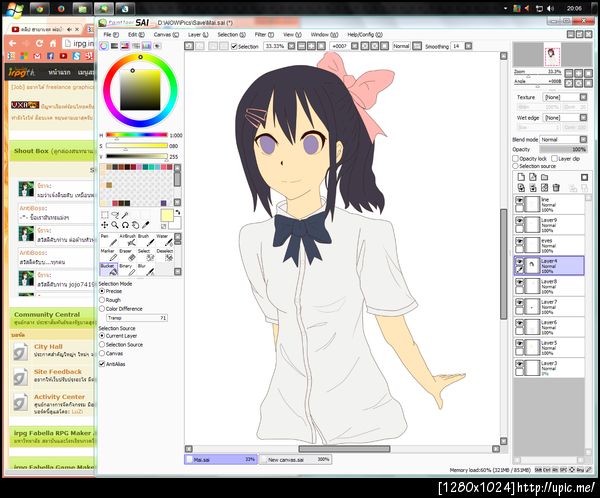Click the foreground yellow color swatch
600x498 pixels.
pyautogui.click(x=167, y=216)
